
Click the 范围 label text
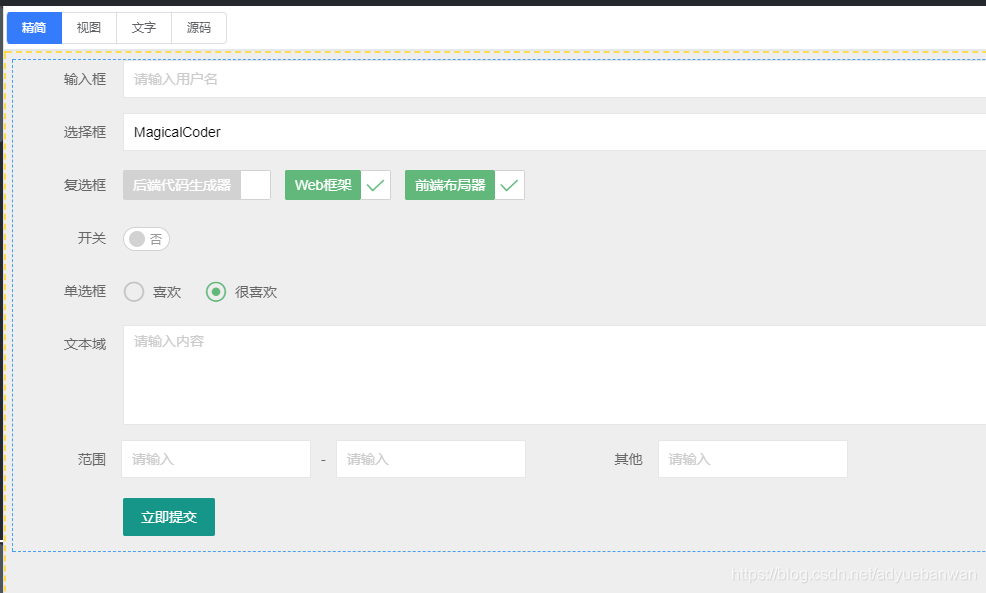coord(92,459)
